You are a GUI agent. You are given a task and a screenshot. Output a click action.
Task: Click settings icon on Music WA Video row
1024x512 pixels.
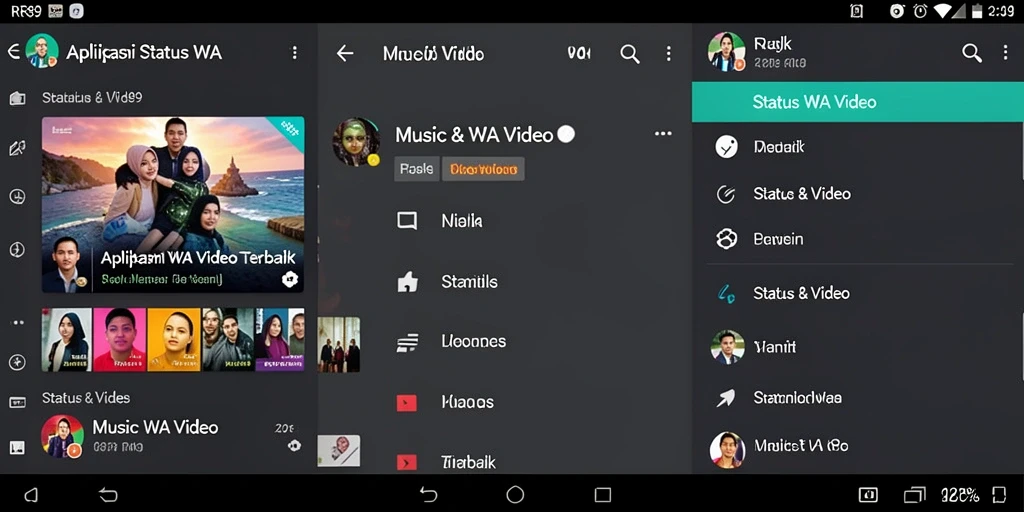coord(295,446)
